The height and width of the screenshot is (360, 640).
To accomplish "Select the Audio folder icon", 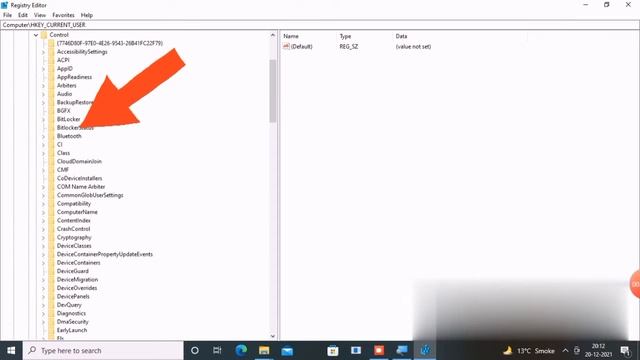I will click(x=51, y=94).
